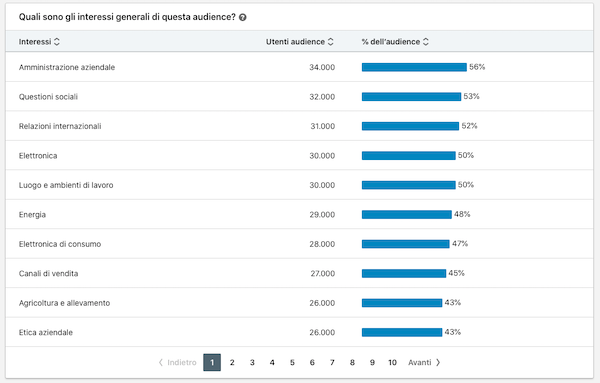Click the Elettronica di consumo 47% bar
Screen dimensions: 600x383
point(406,244)
